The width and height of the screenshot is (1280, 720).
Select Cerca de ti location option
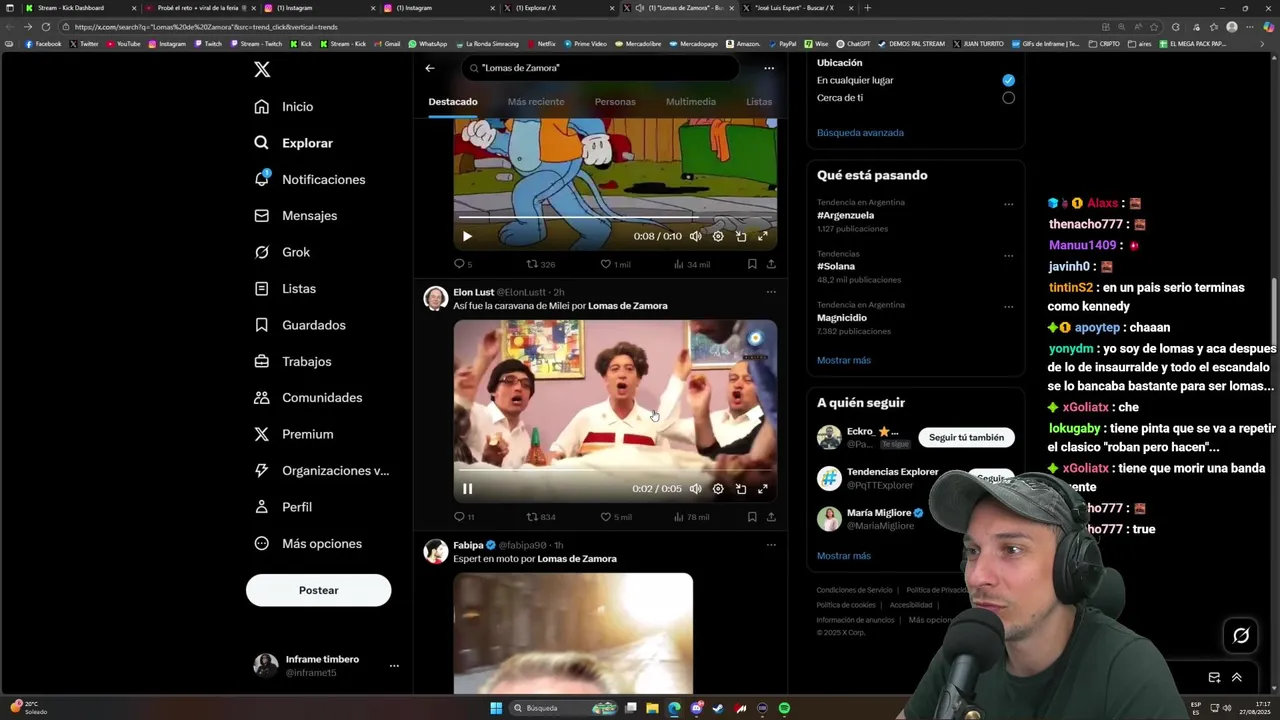1008,98
